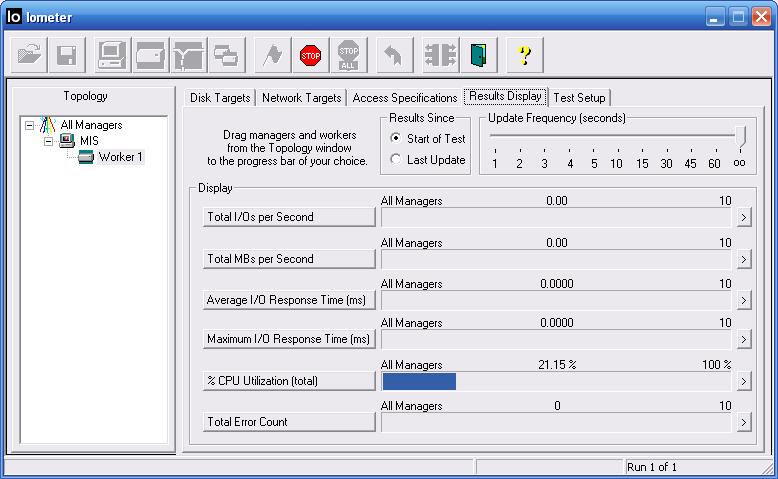The image size is (778, 479).
Task: Switch to the Access Specifications tab
Action: 404,98
